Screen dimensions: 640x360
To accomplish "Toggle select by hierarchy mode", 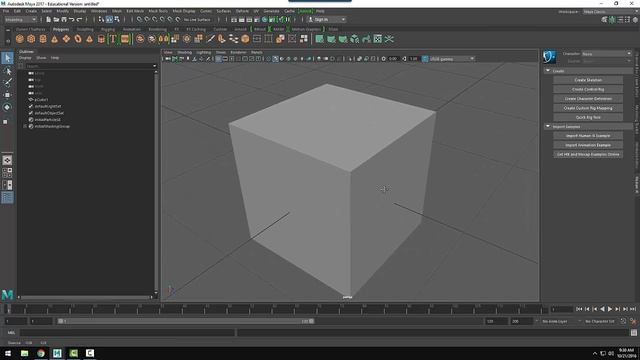I will 102,19.
